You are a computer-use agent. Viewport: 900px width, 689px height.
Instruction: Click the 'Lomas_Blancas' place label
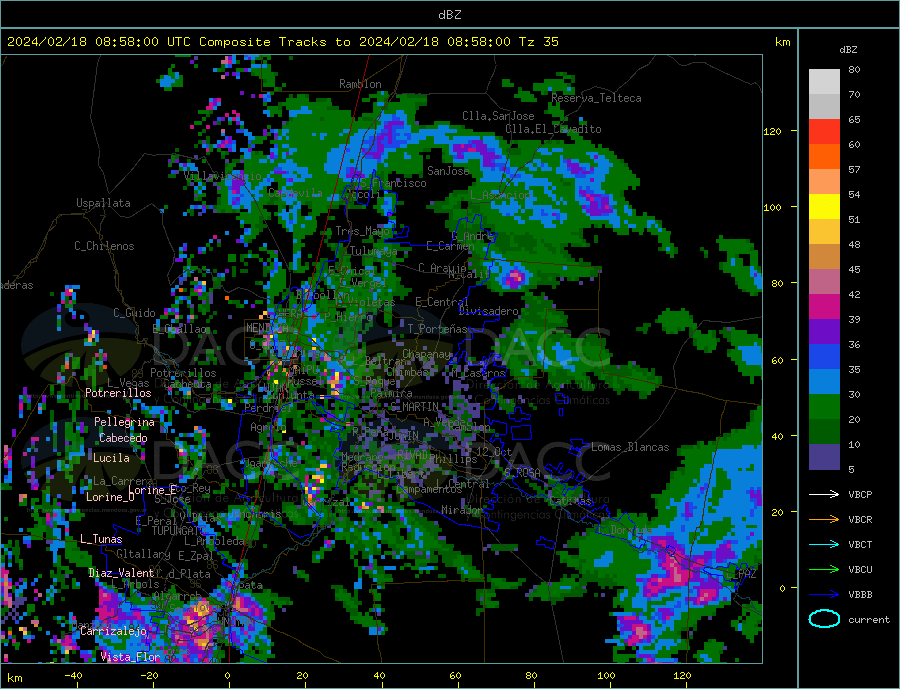click(x=630, y=447)
